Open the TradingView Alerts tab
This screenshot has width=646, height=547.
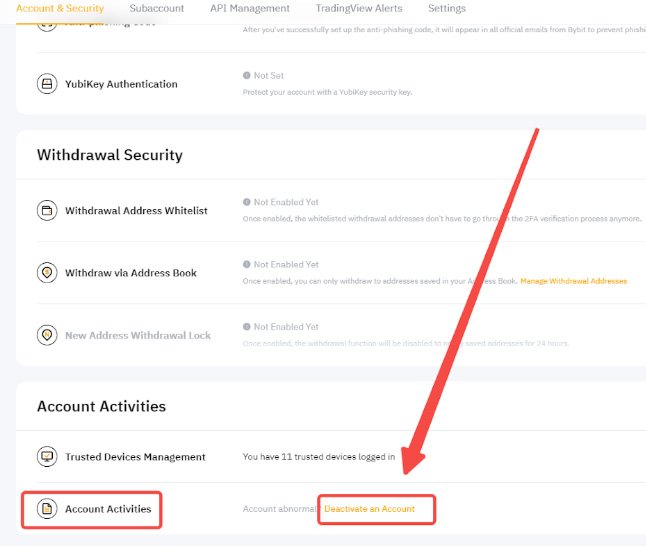[359, 8]
